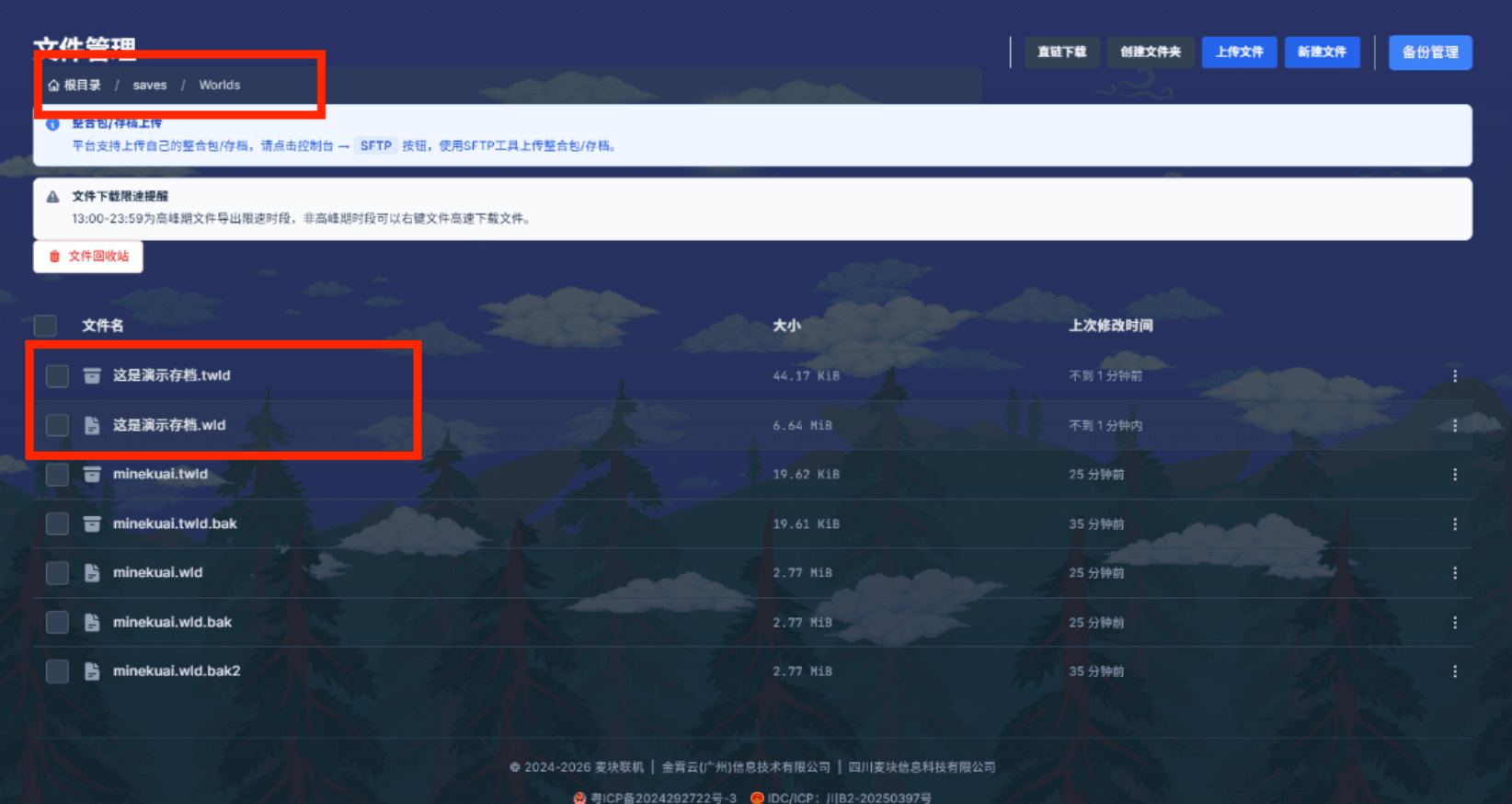Click the archive icon beside minekuai.twld.bak
The image size is (1512, 804).
pos(92,523)
